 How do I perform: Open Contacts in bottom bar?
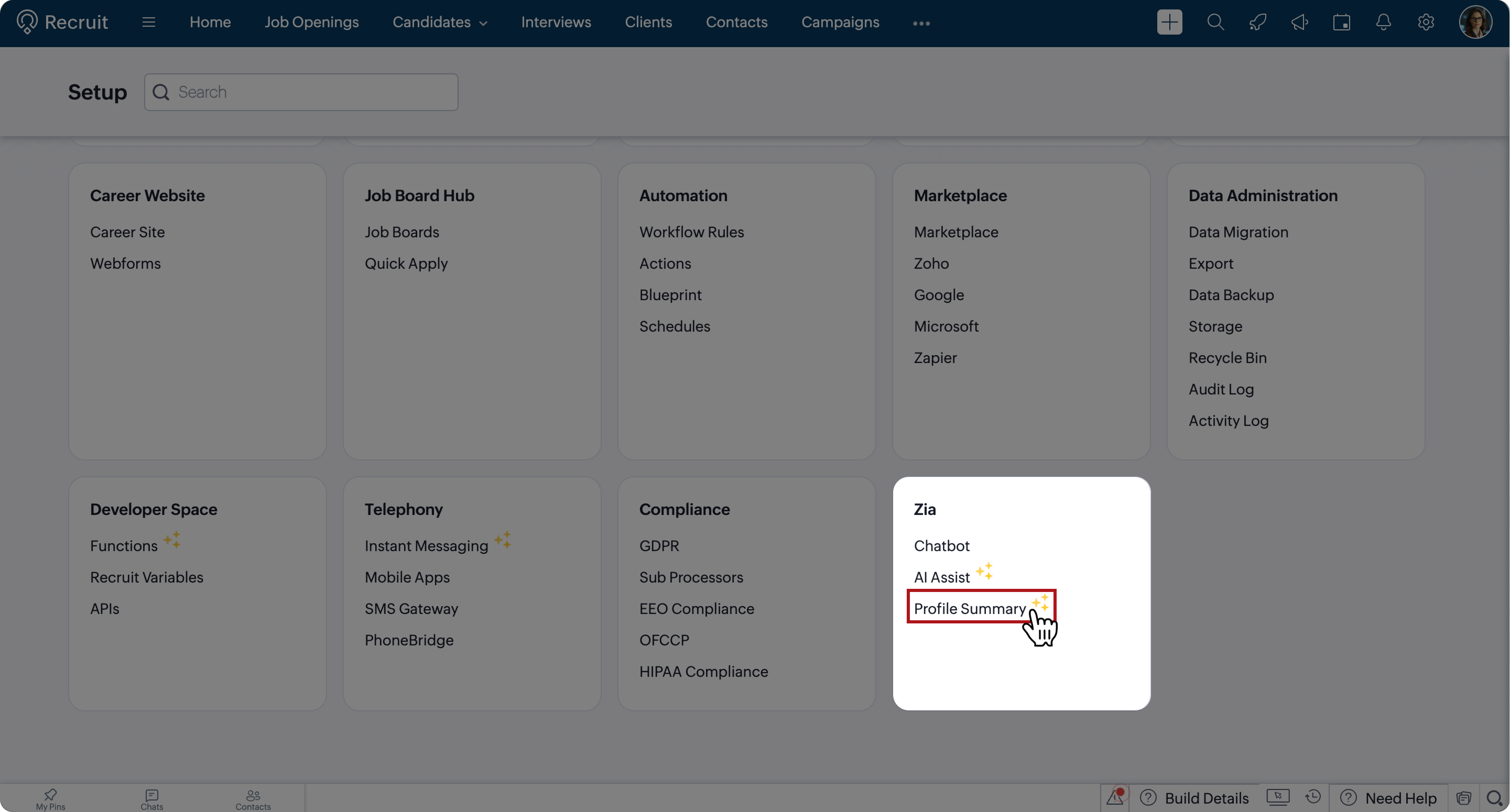click(x=253, y=799)
